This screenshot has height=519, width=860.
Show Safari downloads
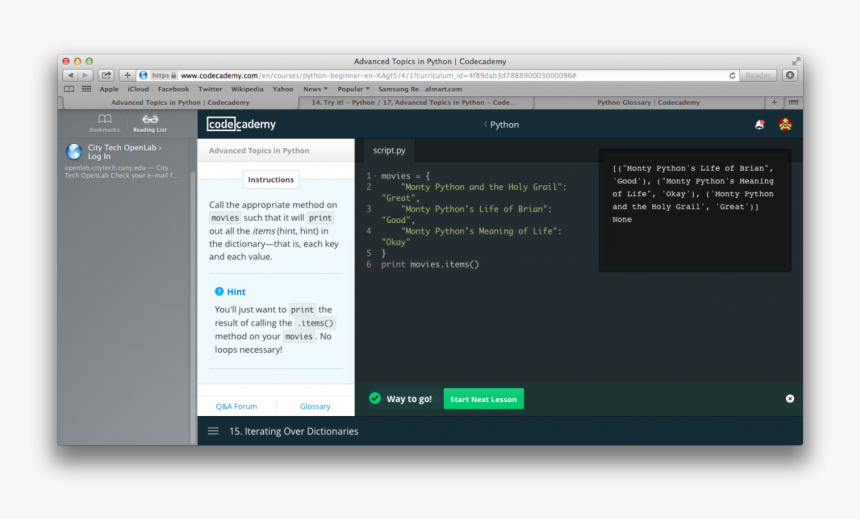[790, 75]
